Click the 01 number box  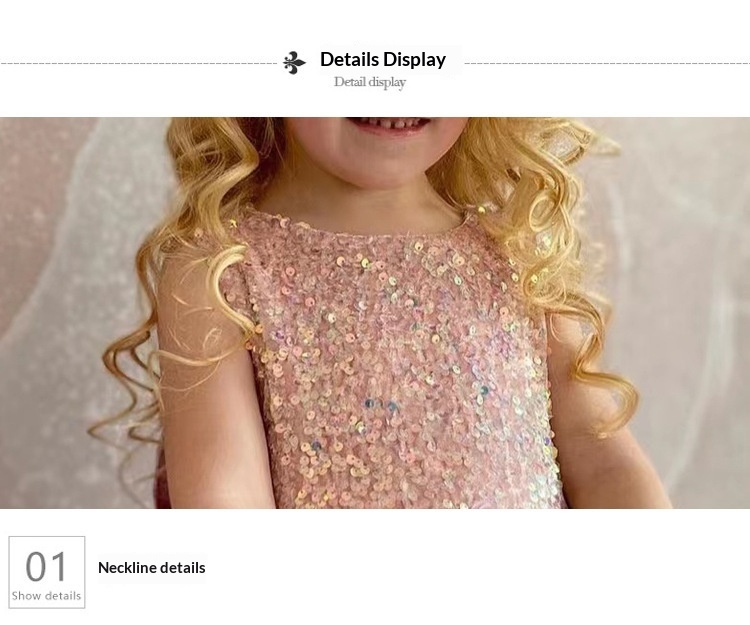point(47,572)
